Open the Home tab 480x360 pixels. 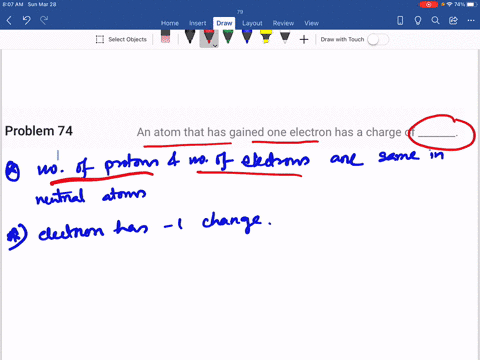coord(170,23)
